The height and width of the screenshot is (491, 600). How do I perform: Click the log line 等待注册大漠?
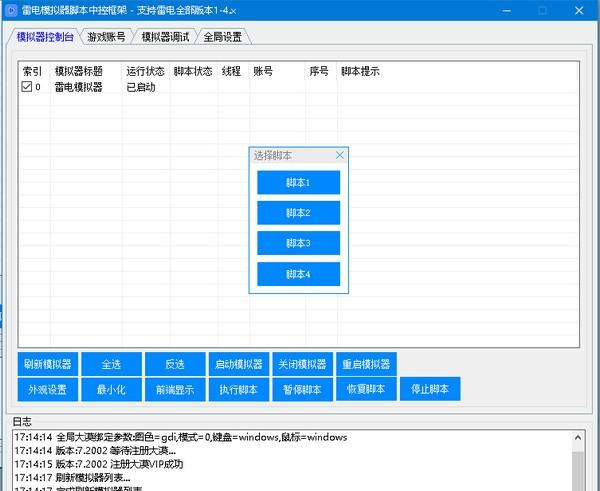coord(95,450)
